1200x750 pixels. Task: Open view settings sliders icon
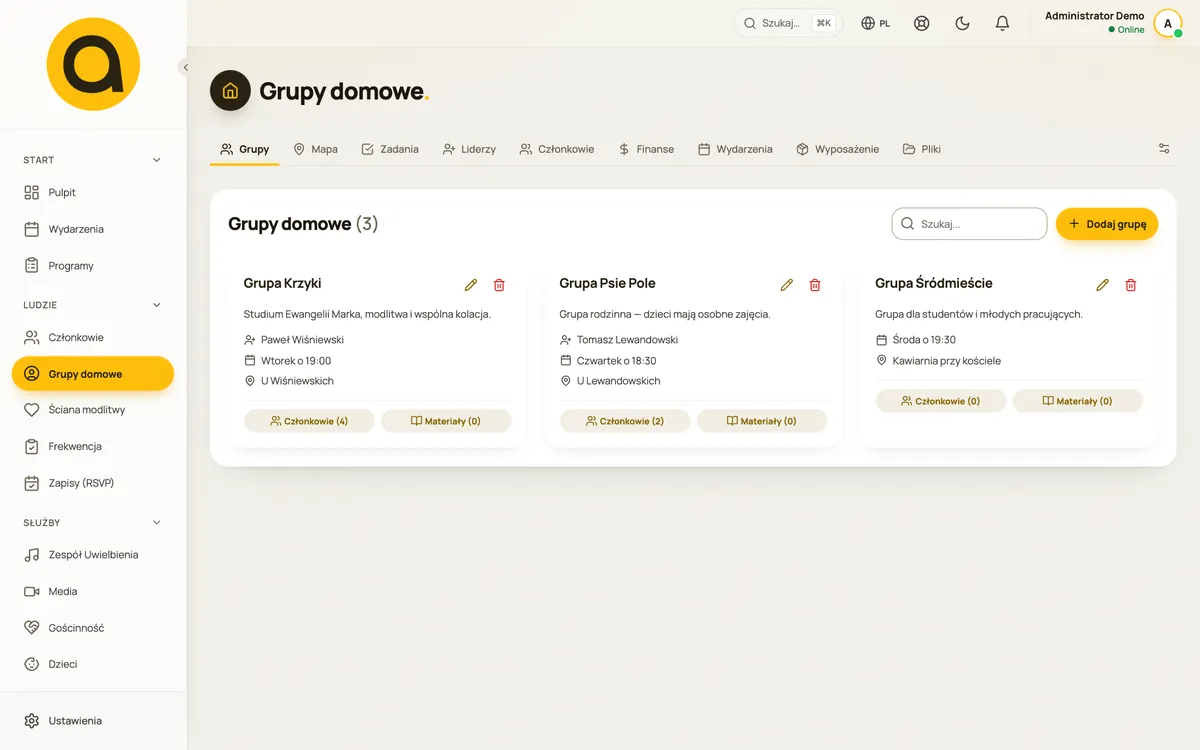pyautogui.click(x=1164, y=149)
